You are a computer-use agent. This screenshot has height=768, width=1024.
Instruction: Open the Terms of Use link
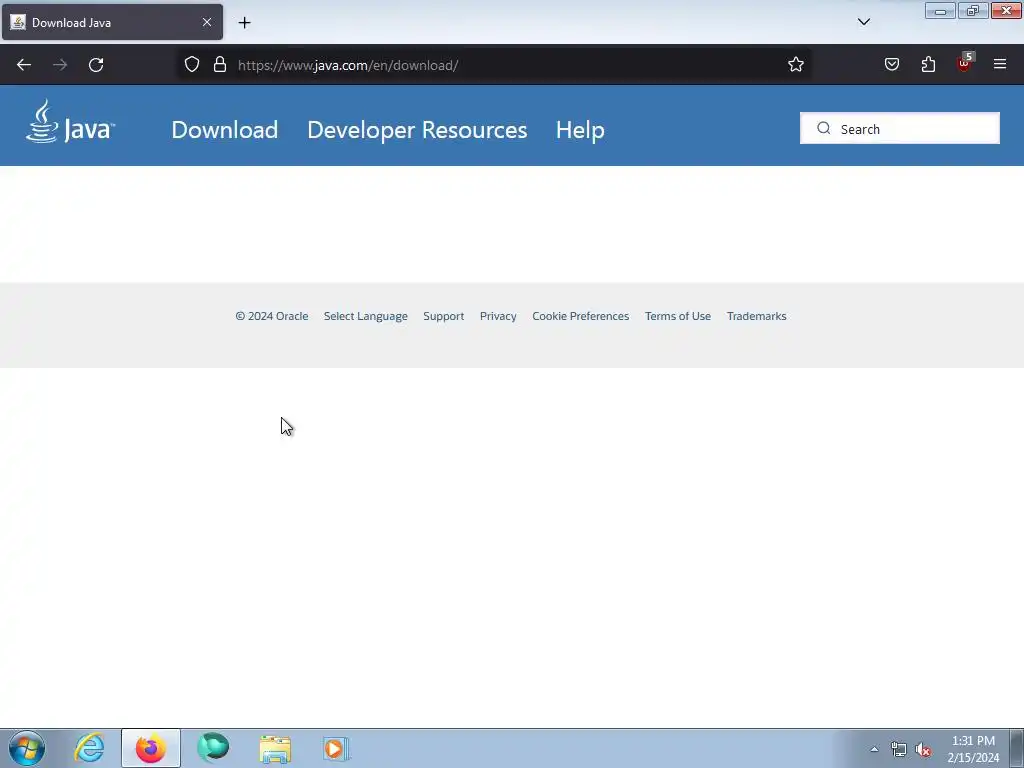(678, 316)
